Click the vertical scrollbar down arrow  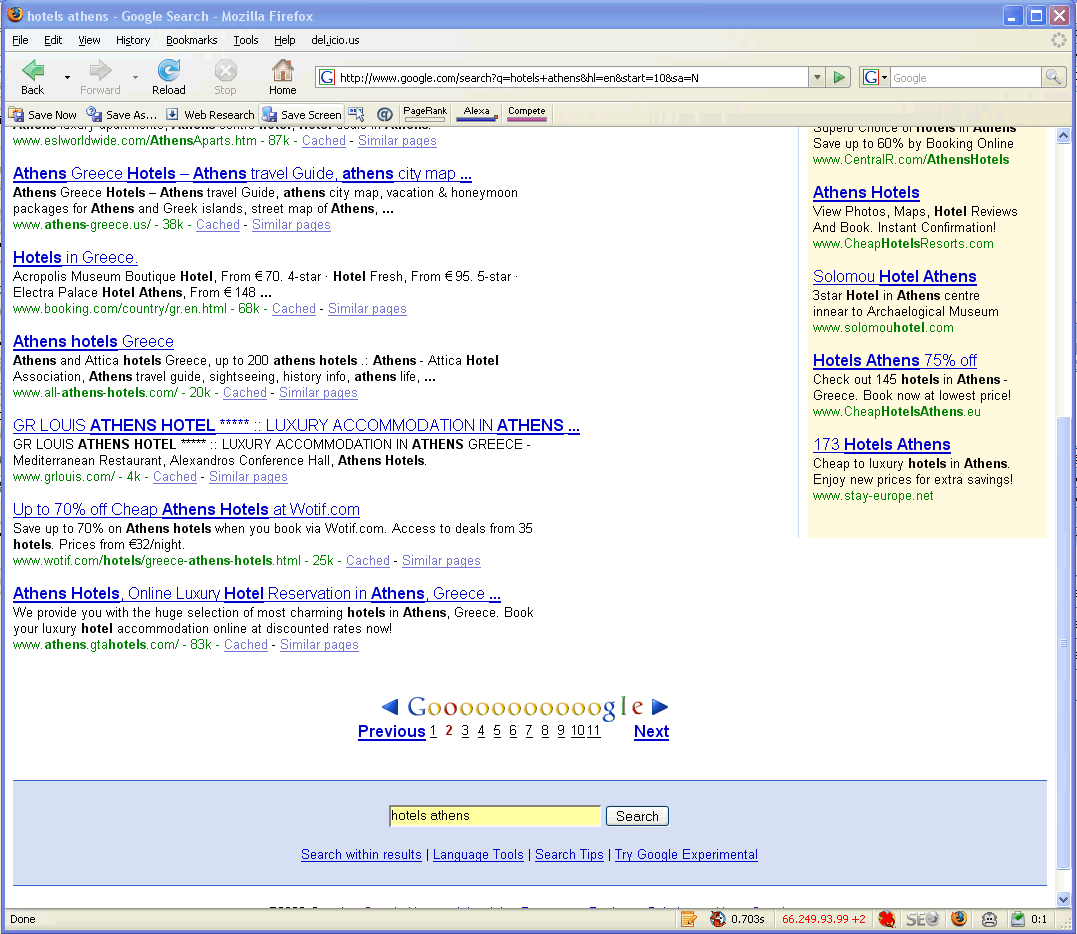click(1063, 899)
